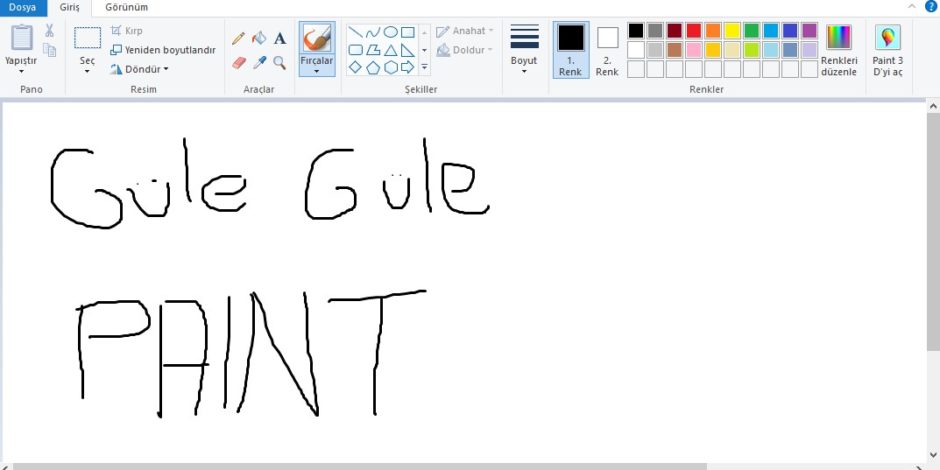Choose the Diamond shape
Viewport: 940px width, 470px height.
point(355,67)
